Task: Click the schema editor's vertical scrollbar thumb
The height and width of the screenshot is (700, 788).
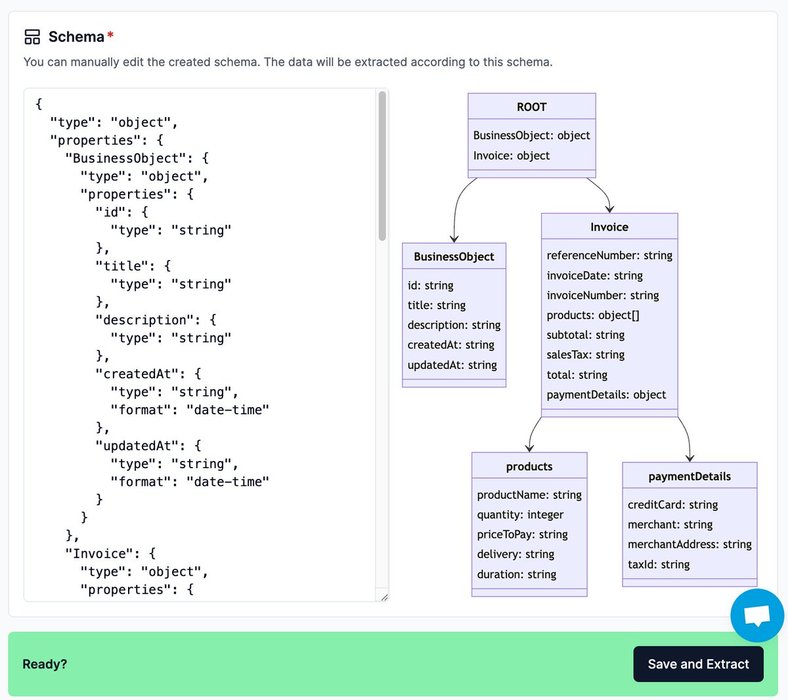Action: [x=382, y=165]
